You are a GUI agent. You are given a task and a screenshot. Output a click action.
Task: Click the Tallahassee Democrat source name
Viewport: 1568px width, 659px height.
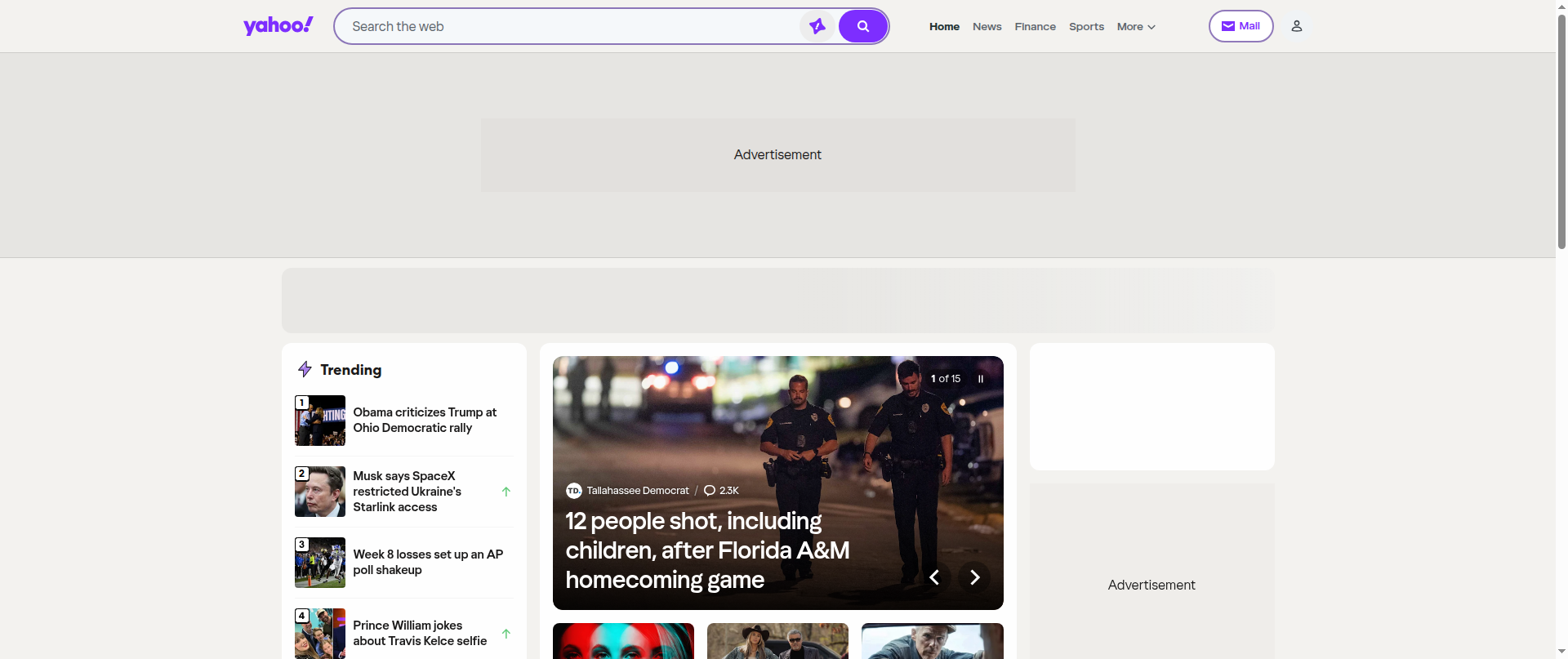(x=638, y=491)
